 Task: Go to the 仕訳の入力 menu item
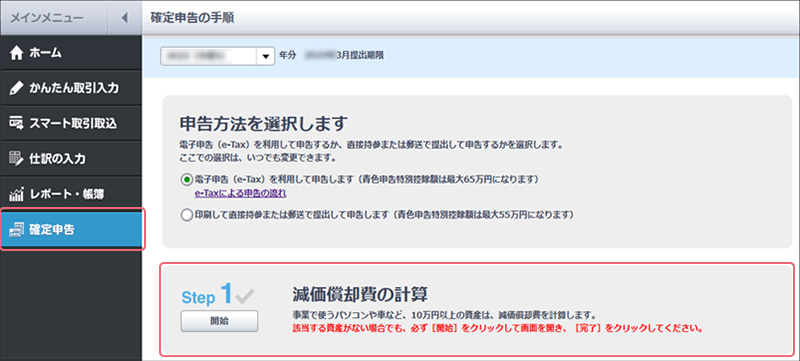71,159
